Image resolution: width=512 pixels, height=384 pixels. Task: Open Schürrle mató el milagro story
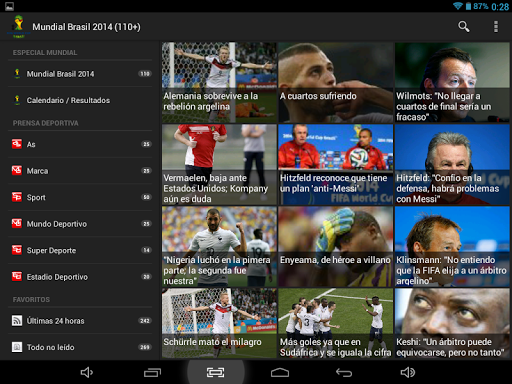point(219,323)
